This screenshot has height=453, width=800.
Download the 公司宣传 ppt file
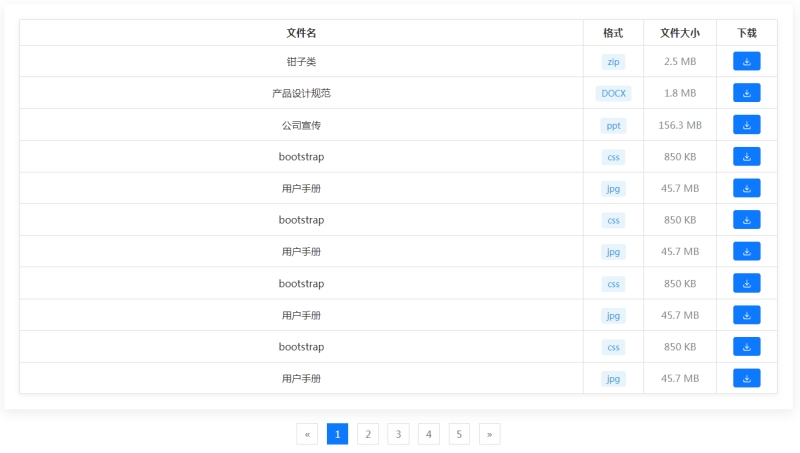746,125
